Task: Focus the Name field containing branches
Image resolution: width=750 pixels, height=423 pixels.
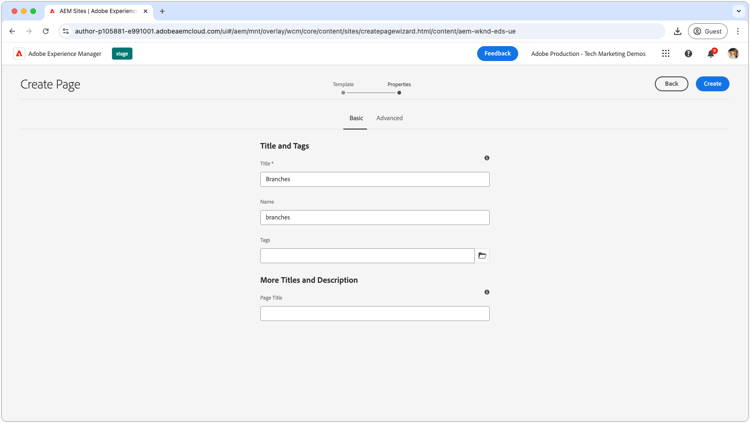Action: tap(375, 217)
